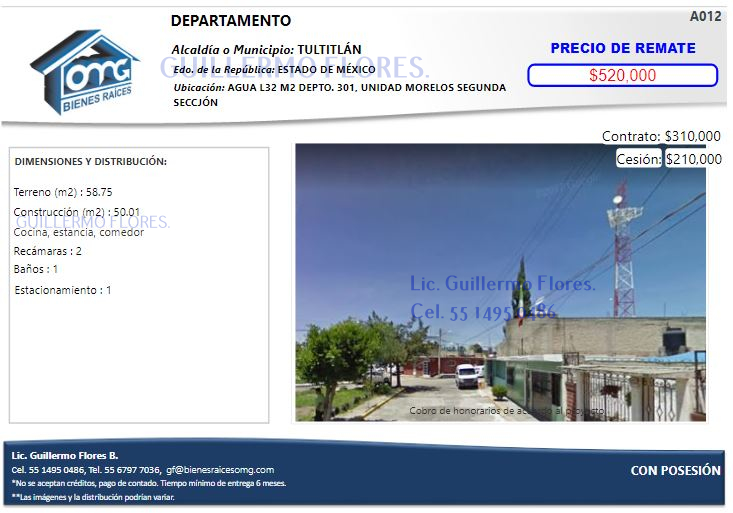Click the A012 listing code
The width and height of the screenshot is (733, 513).
[x=705, y=17]
